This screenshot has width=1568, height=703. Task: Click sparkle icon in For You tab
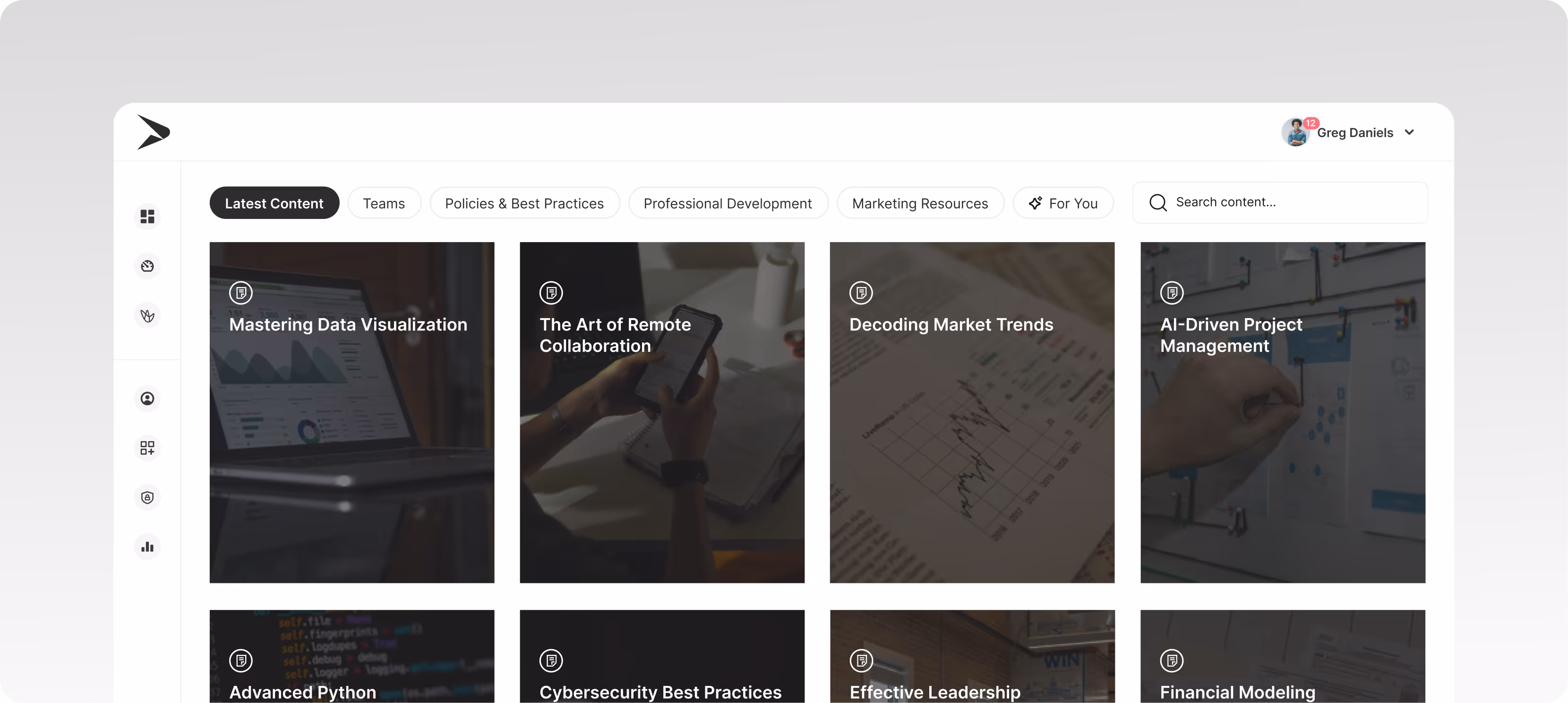[x=1036, y=203]
